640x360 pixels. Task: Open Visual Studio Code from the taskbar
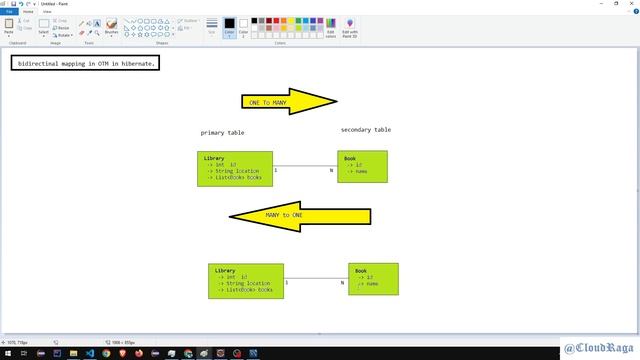point(90,353)
